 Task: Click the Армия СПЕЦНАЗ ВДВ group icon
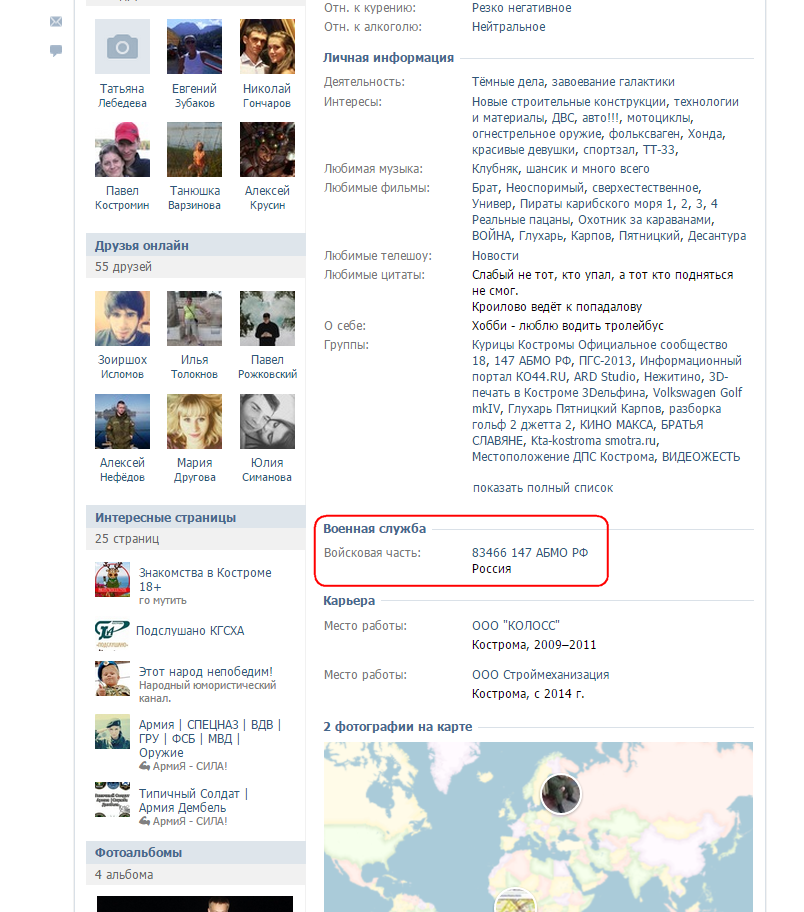pyautogui.click(x=112, y=731)
